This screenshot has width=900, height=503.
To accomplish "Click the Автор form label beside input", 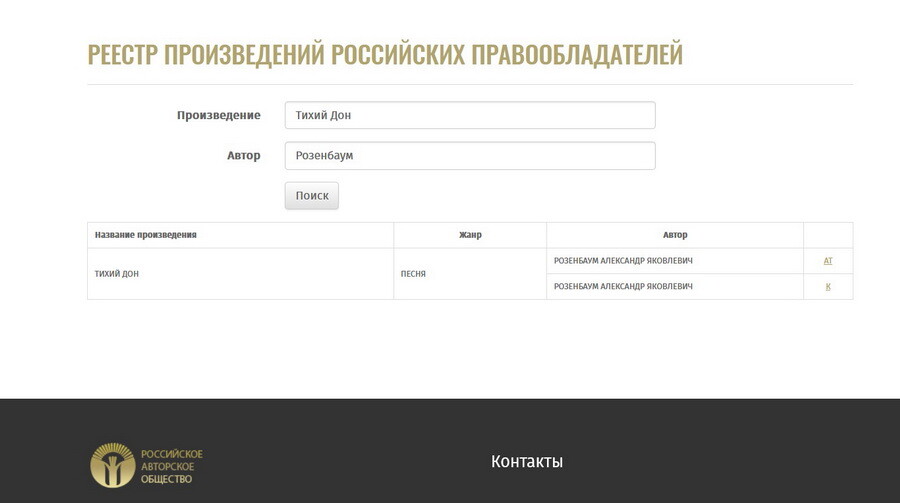I will pos(243,156).
